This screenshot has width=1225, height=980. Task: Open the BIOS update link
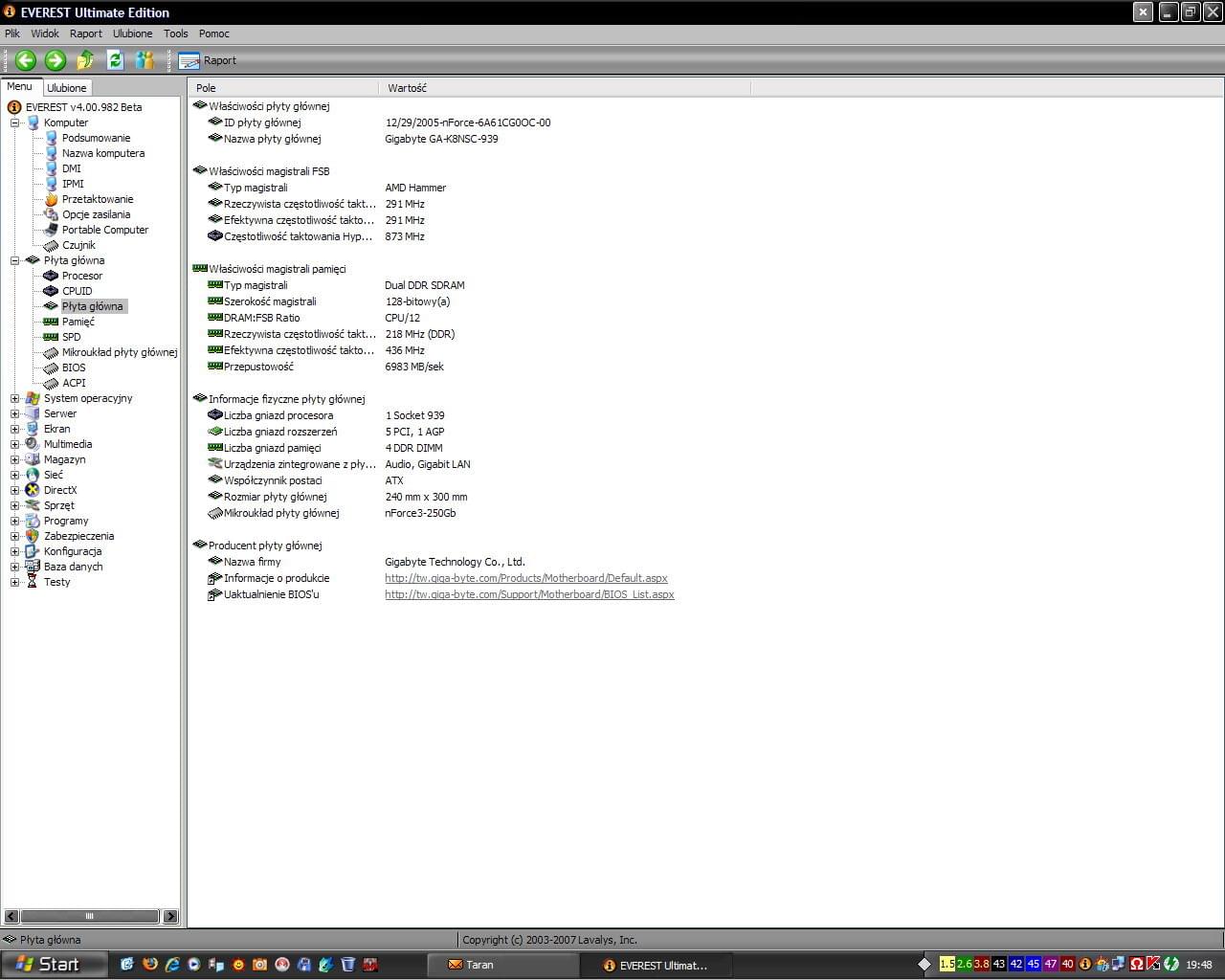(x=529, y=594)
